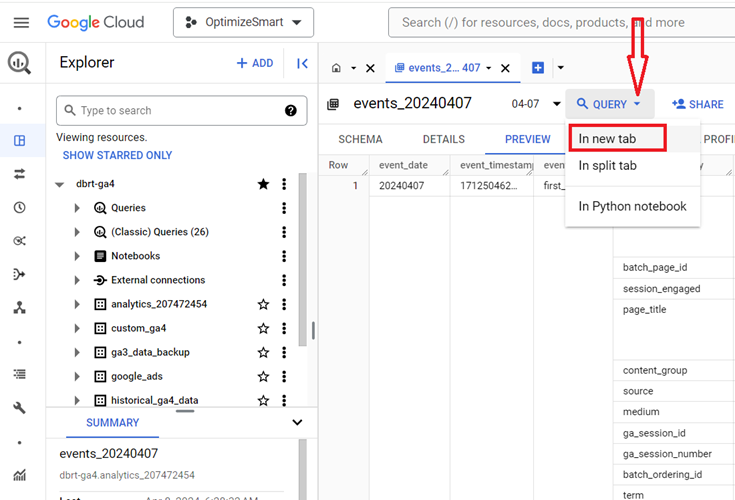Open more actions for custom_ga4

pyautogui.click(x=284, y=328)
